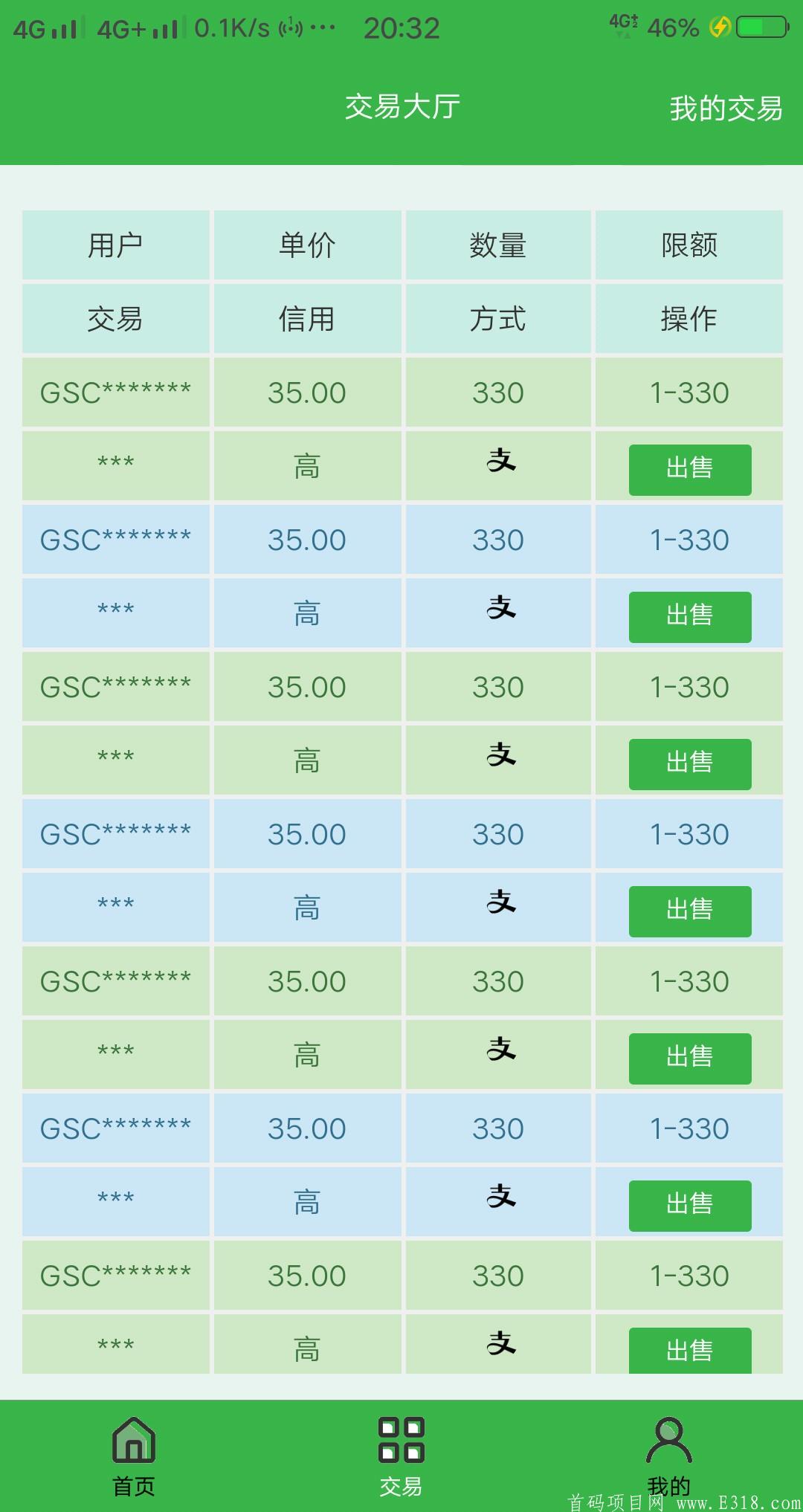Image resolution: width=803 pixels, height=1512 pixels.
Task: Tap the battery charging icon in status bar
Action: coord(719,28)
